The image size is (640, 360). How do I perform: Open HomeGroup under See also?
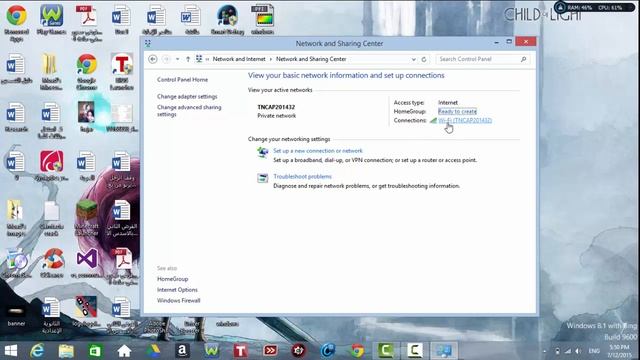click(172, 279)
